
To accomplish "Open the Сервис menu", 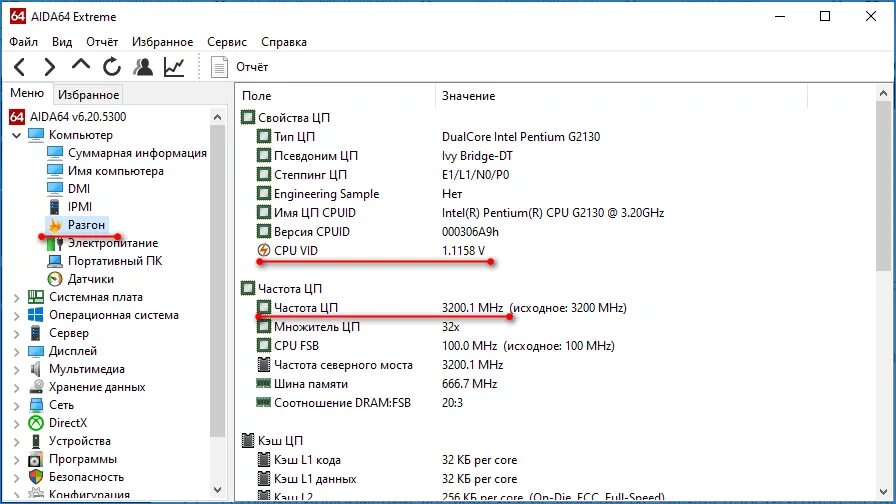I will [x=227, y=42].
